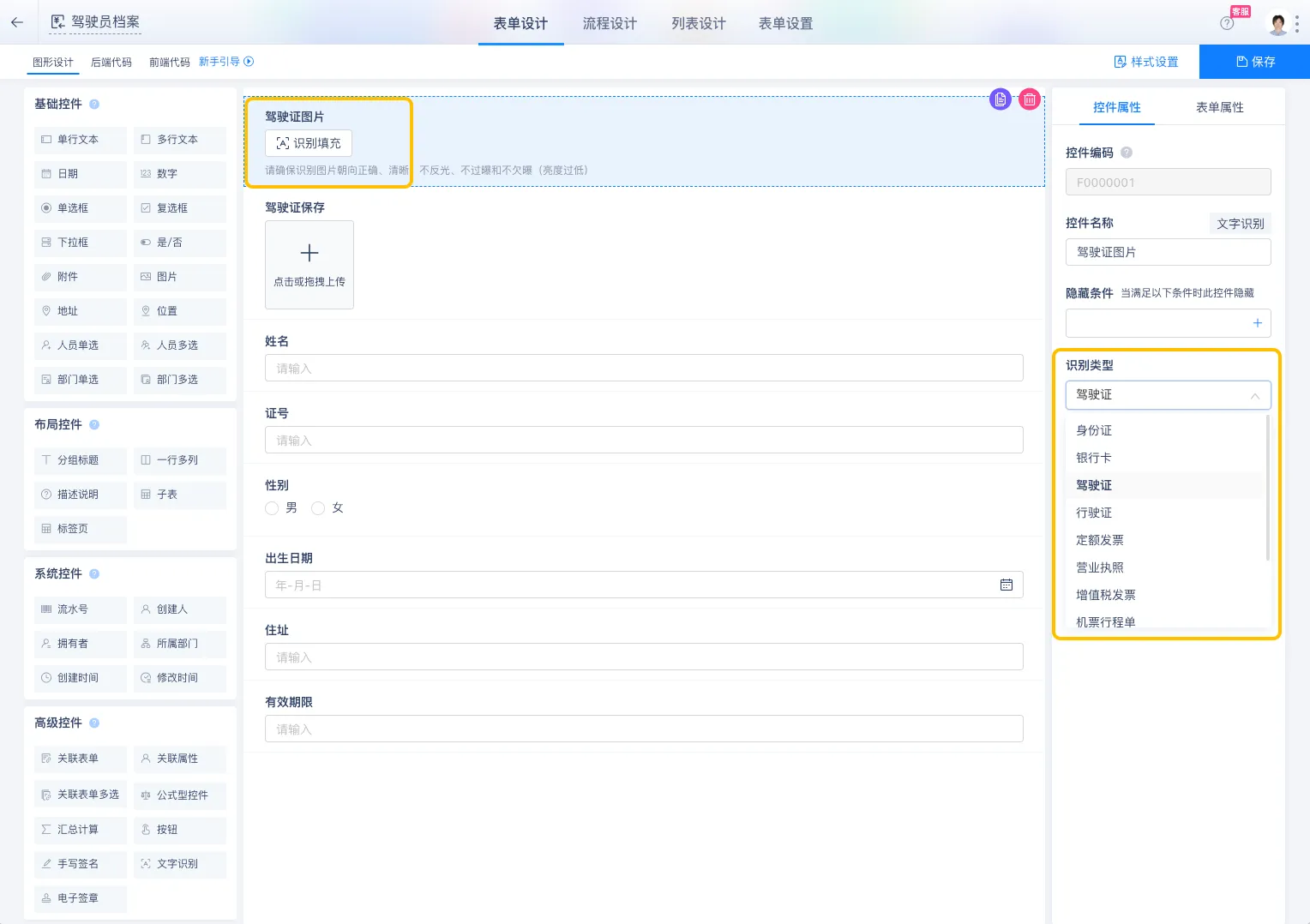
Task: Add 公式型控件 control
Action: point(180,795)
